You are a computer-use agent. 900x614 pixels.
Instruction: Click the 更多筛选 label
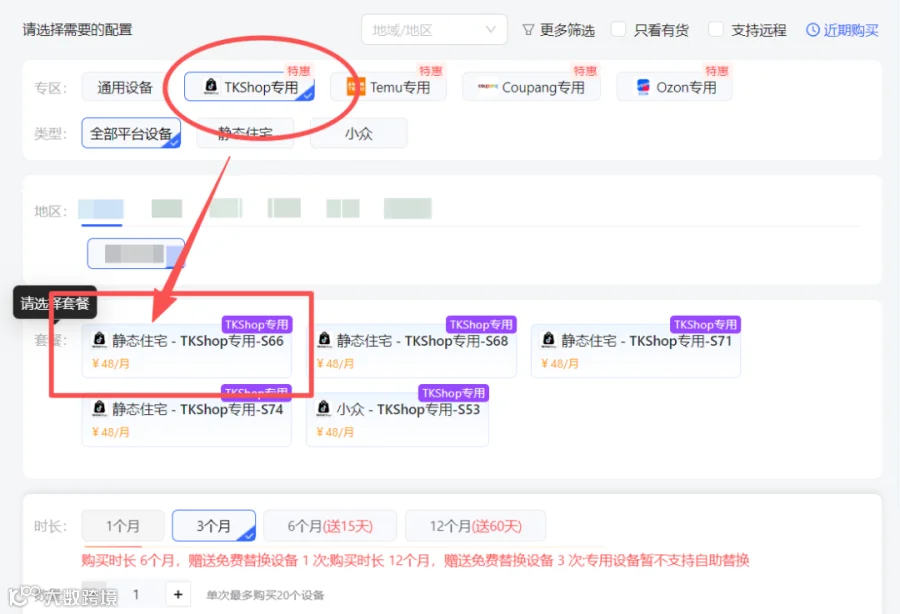567,30
